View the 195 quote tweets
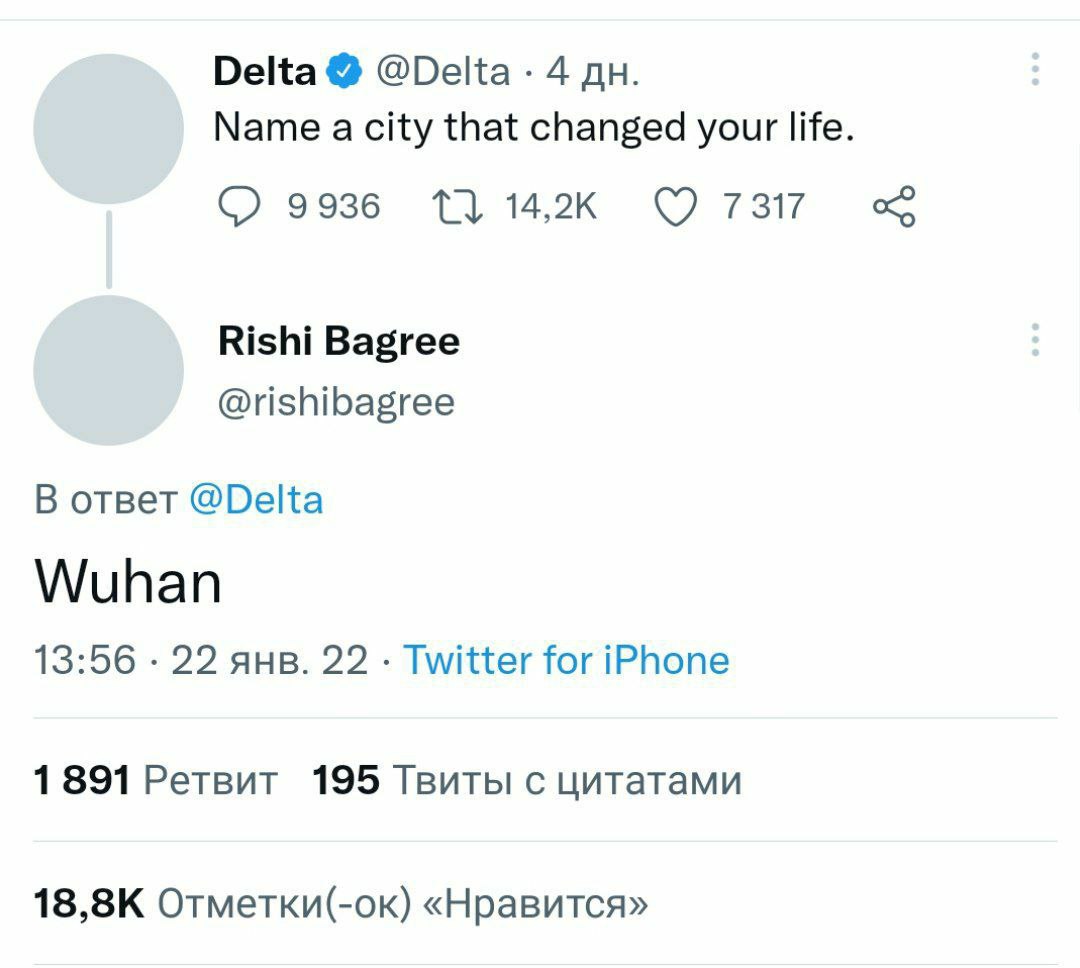Viewport: 1080px width, 968px height. point(527,779)
